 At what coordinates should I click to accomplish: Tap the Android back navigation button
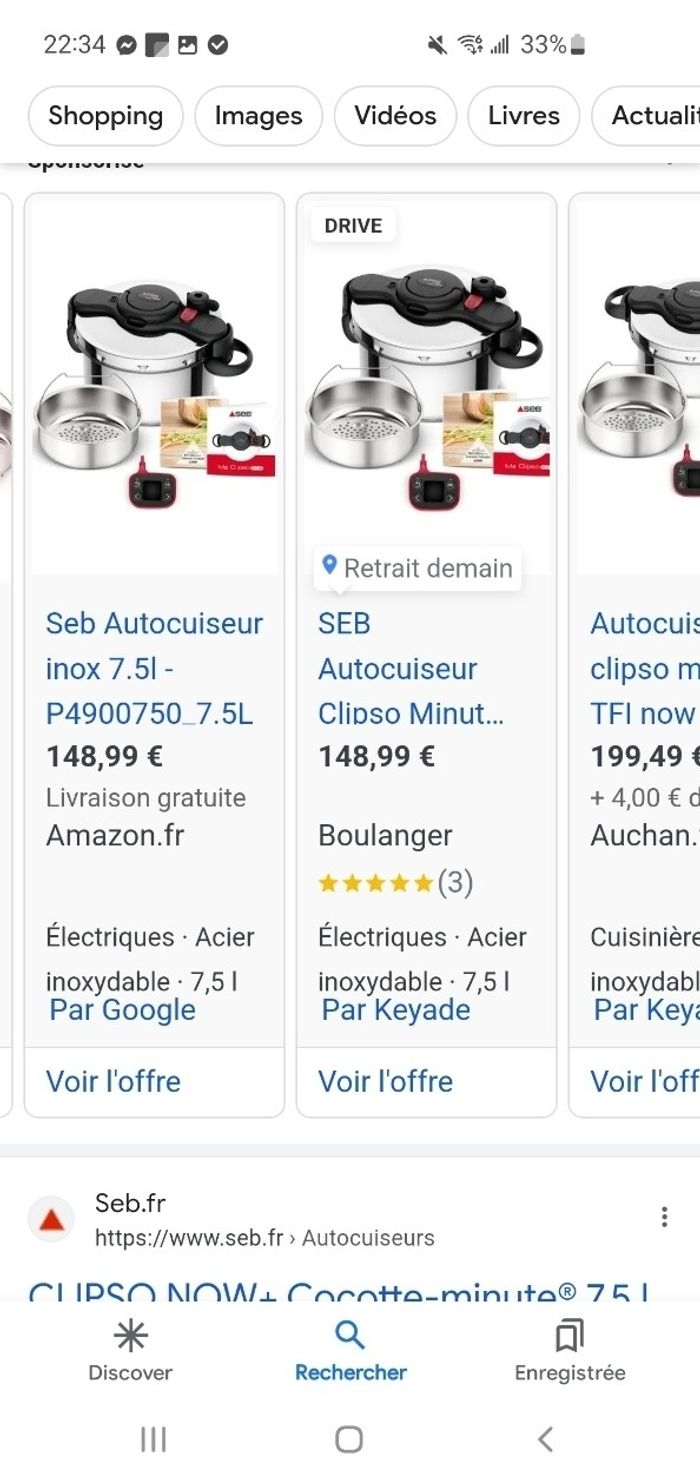(545, 1440)
